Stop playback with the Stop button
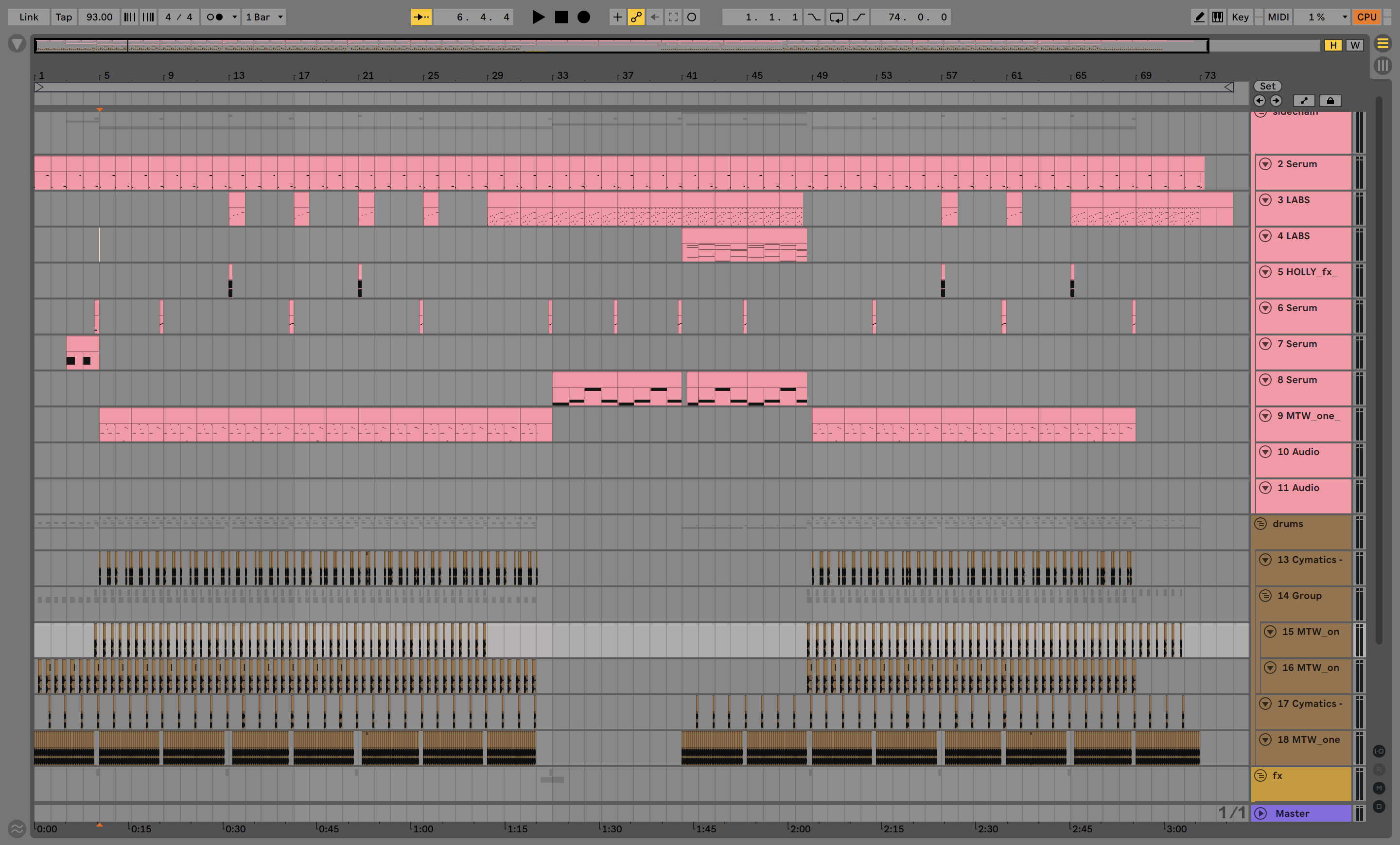This screenshot has width=1400, height=845. click(x=561, y=17)
